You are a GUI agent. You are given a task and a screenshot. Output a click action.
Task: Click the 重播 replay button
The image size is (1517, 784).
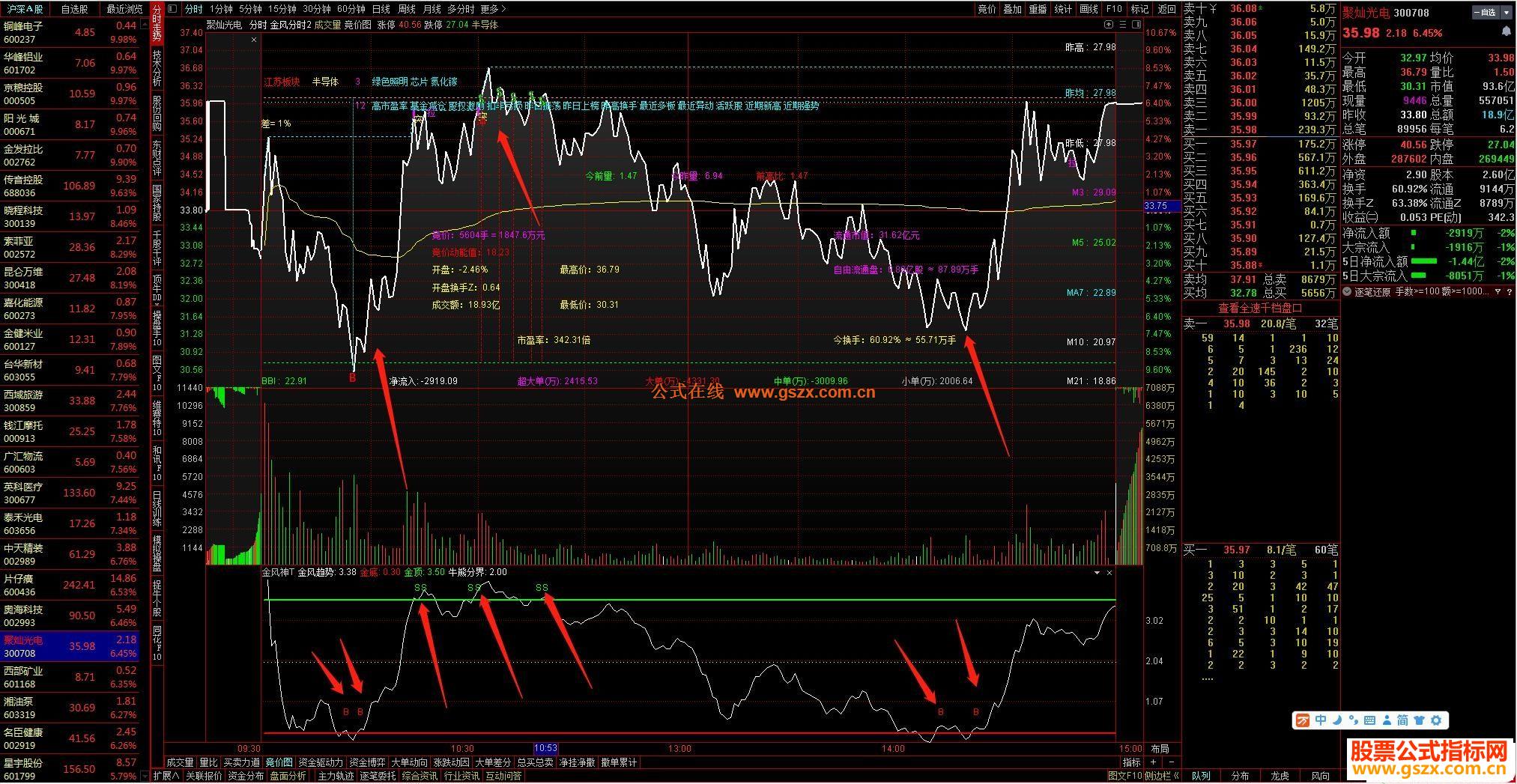[x=1038, y=9]
